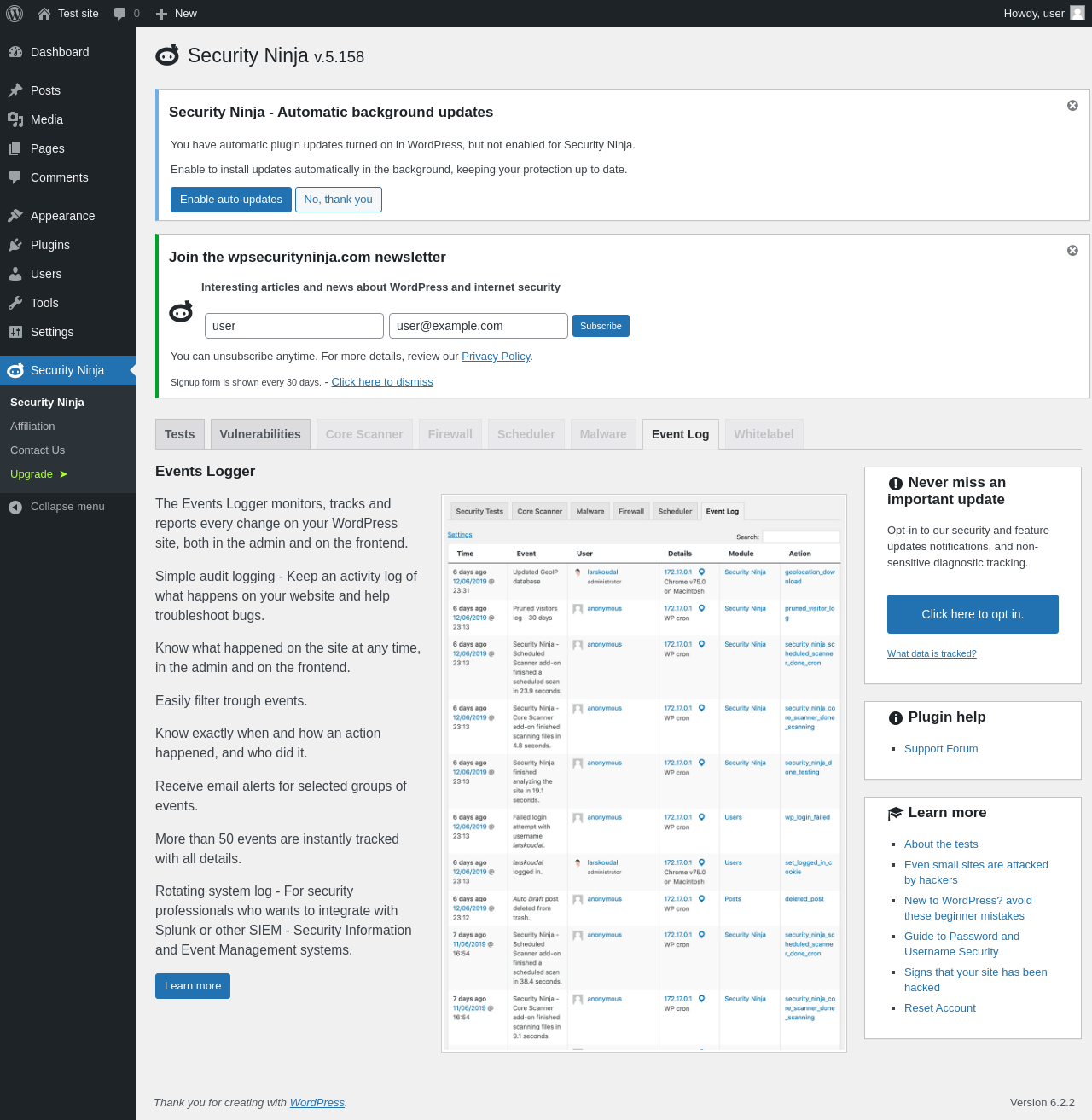Open the Test site home icon
Viewport: 1092px width, 1120px height.
tap(44, 14)
